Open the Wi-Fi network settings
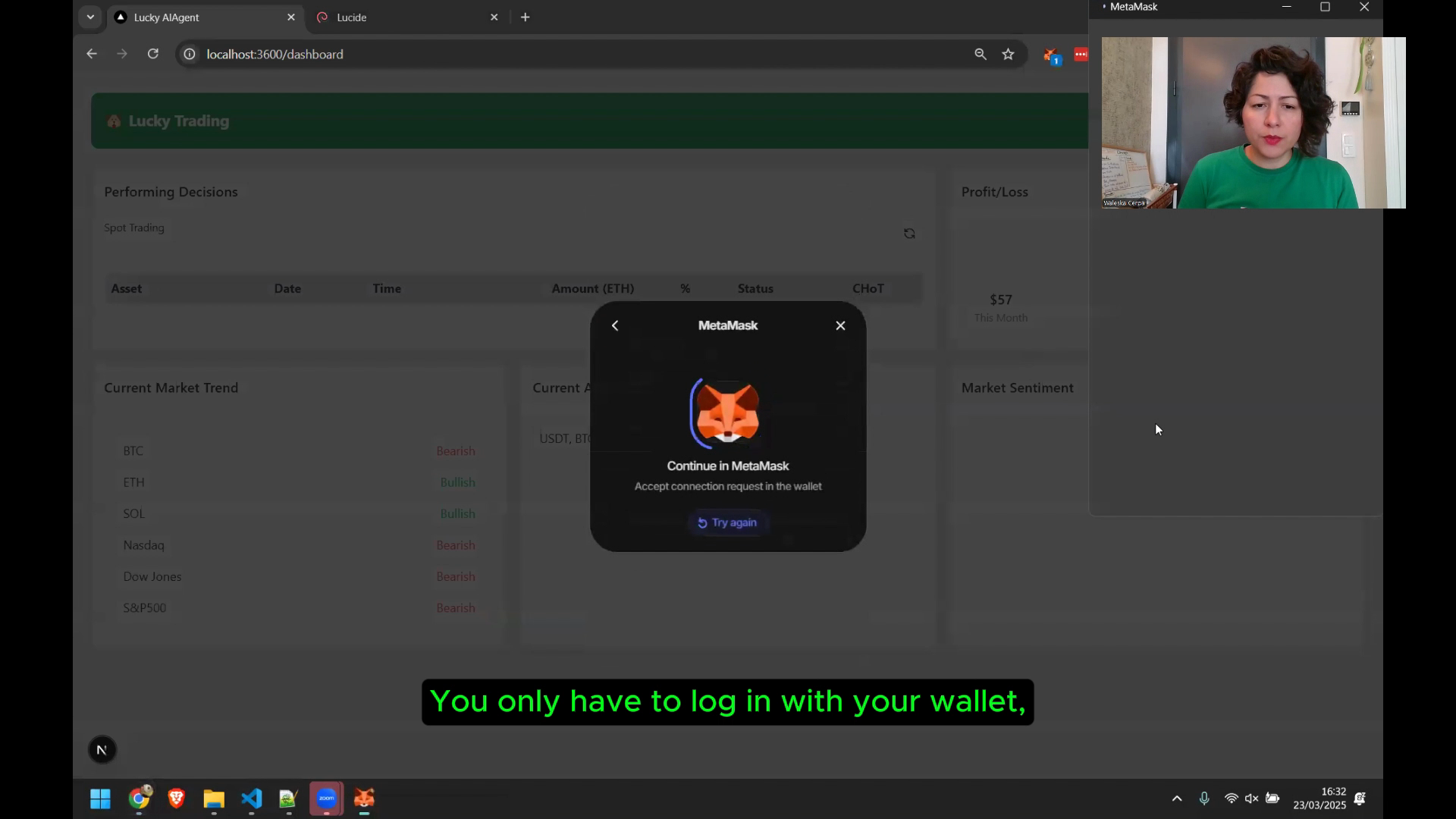This screenshot has width=1456, height=819. pyautogui.click(x=1231, y=799)
